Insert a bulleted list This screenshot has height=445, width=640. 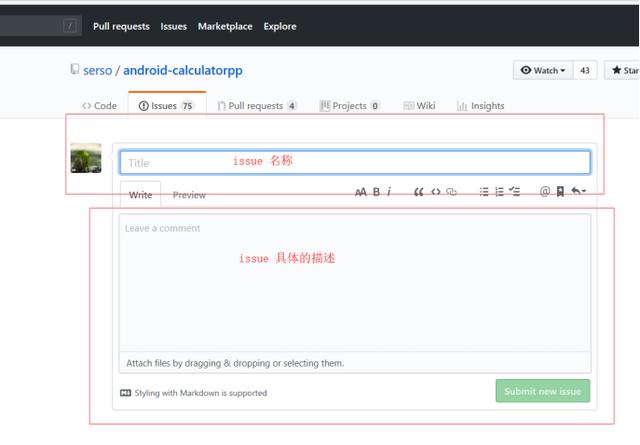(x=484, y=192)
